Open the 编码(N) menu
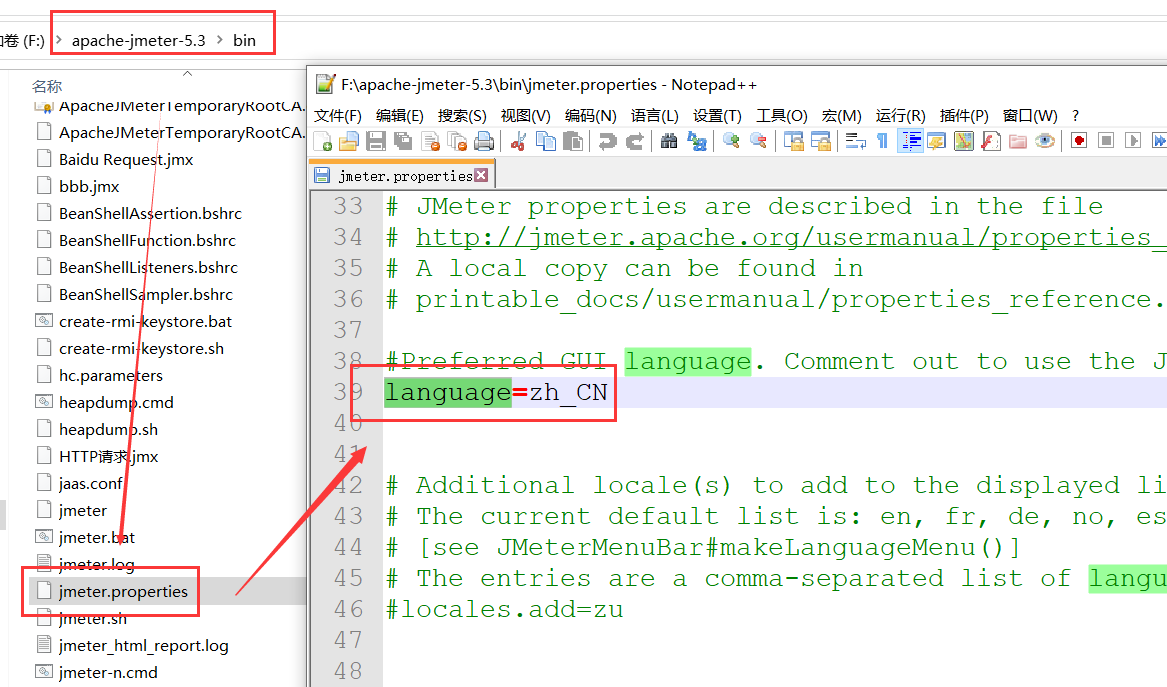 (x=590, y=116)
